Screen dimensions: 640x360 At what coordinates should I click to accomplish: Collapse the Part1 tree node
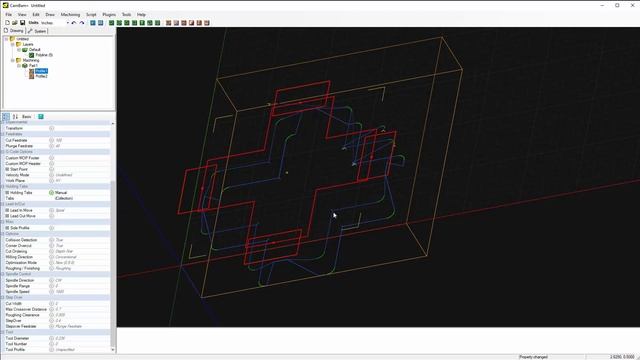[19, 65]
